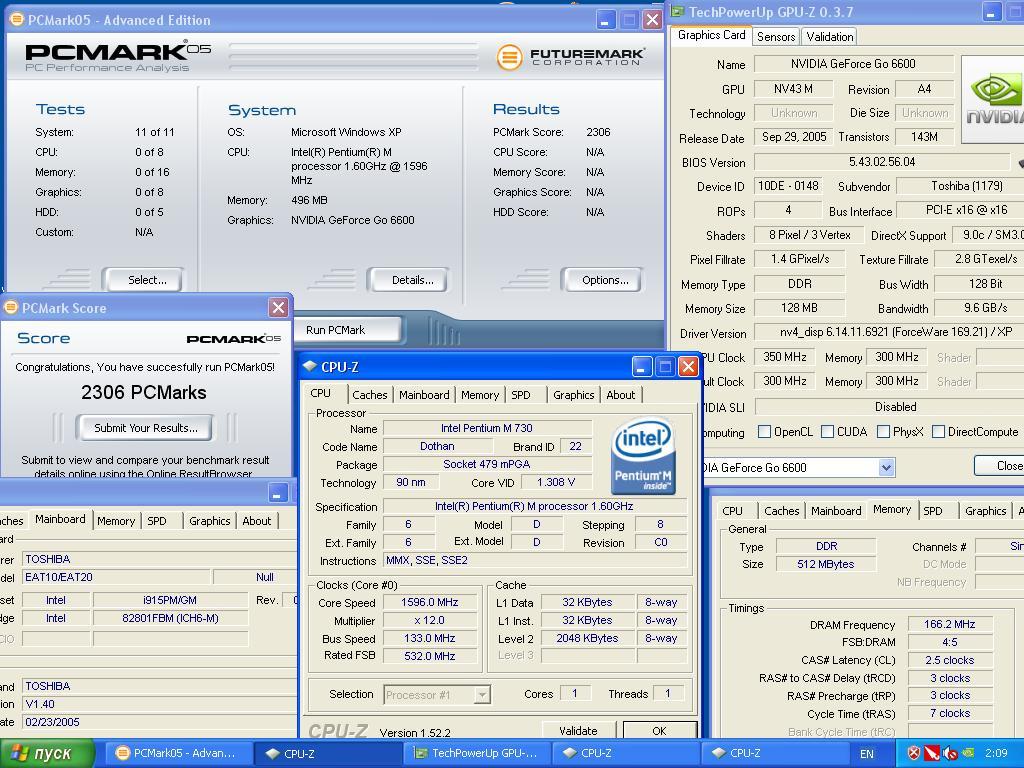Click the GPU-Z title bar icon

(x=678, y=12)
